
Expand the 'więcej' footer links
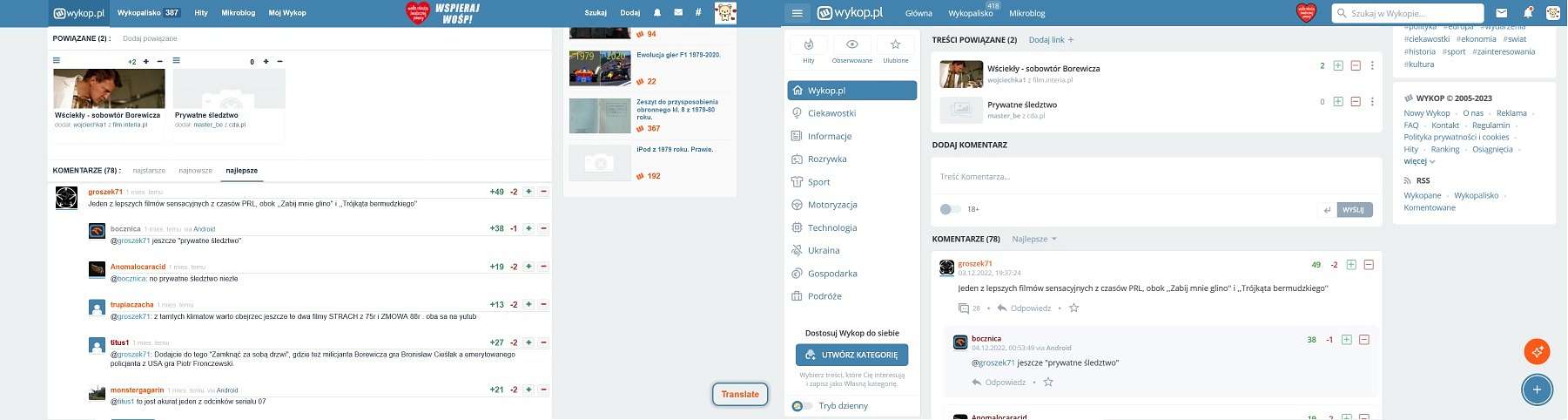(1419, 161)
